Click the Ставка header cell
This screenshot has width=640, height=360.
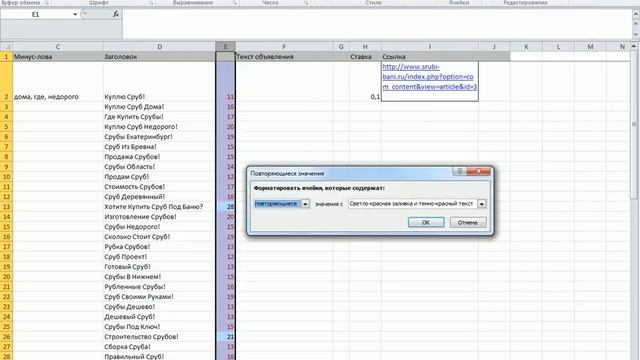pos(365,57)
